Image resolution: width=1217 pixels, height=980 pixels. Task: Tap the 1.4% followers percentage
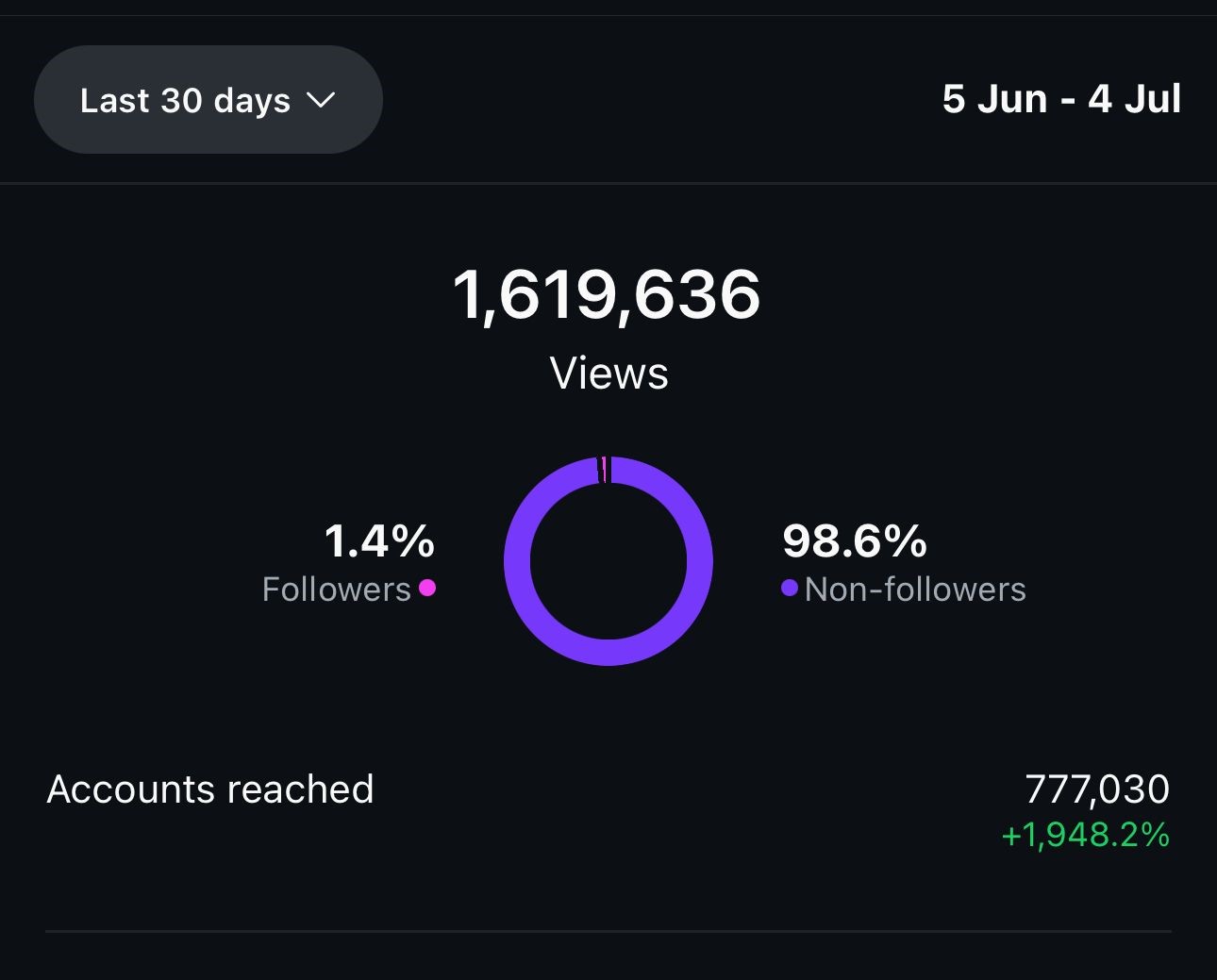click(x=379, y=541)
